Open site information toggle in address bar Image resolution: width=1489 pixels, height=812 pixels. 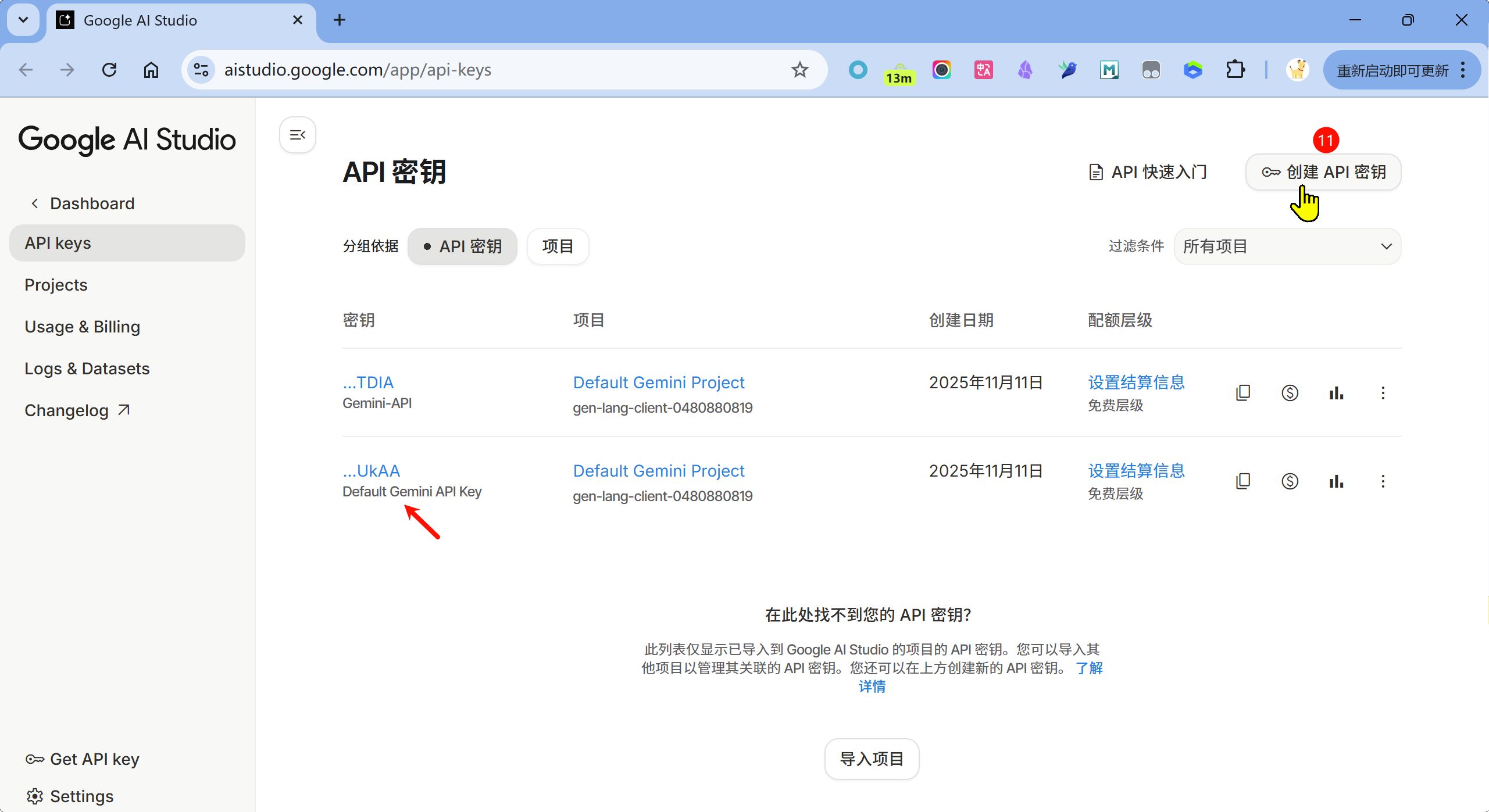(201, 70)
